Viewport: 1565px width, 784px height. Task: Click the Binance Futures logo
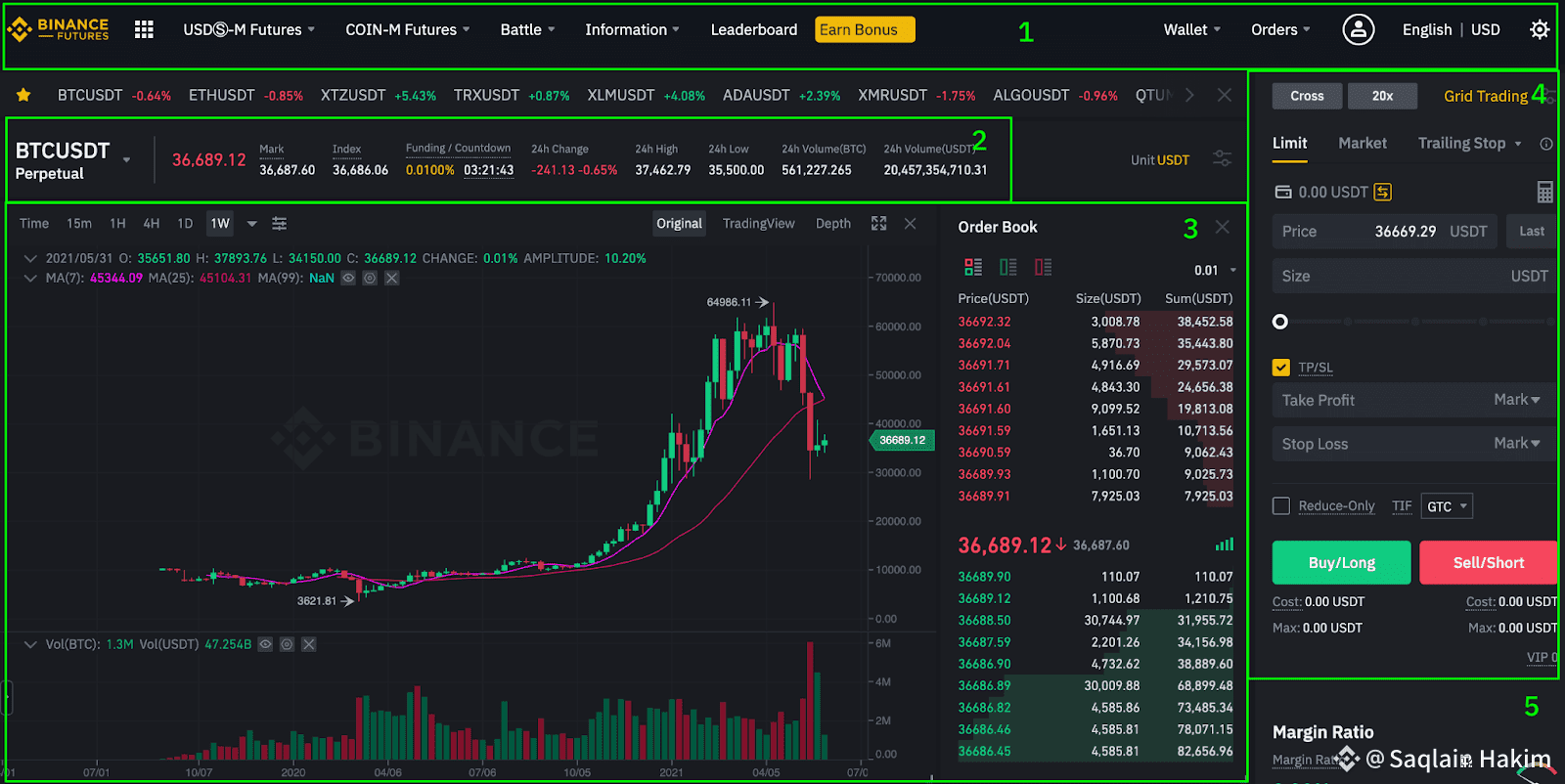click(59, 29)
